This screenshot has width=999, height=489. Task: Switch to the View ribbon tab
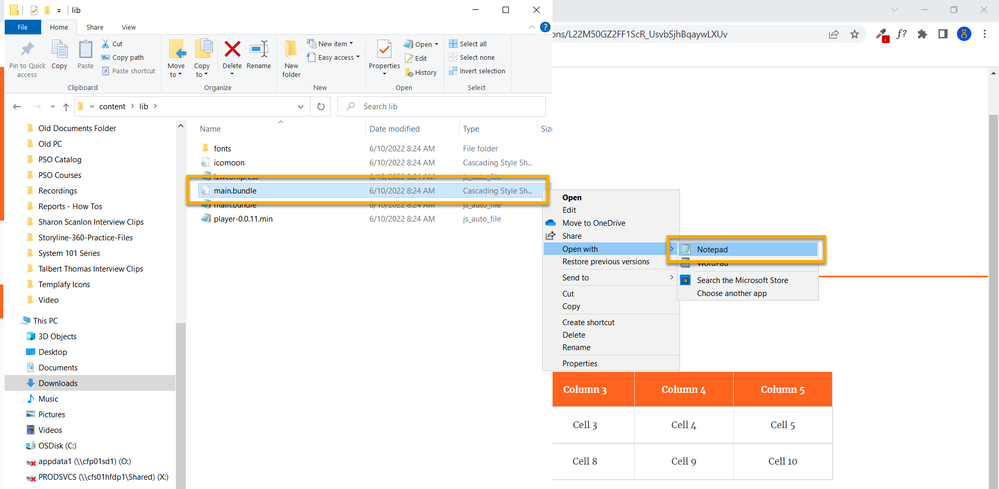pos(128,27)
